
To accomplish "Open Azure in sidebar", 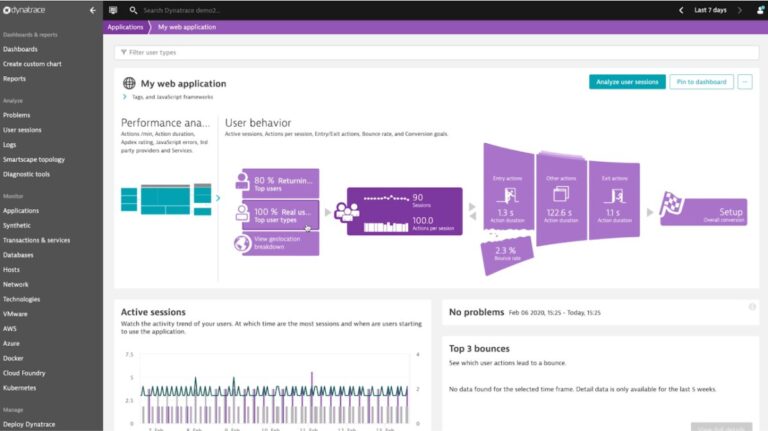I will (11, 343).
